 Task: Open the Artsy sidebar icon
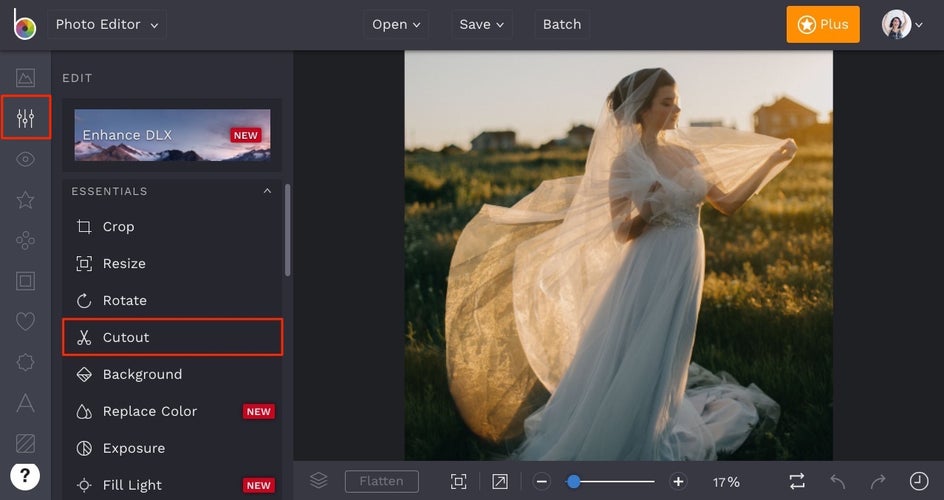[x=25, y=241]
